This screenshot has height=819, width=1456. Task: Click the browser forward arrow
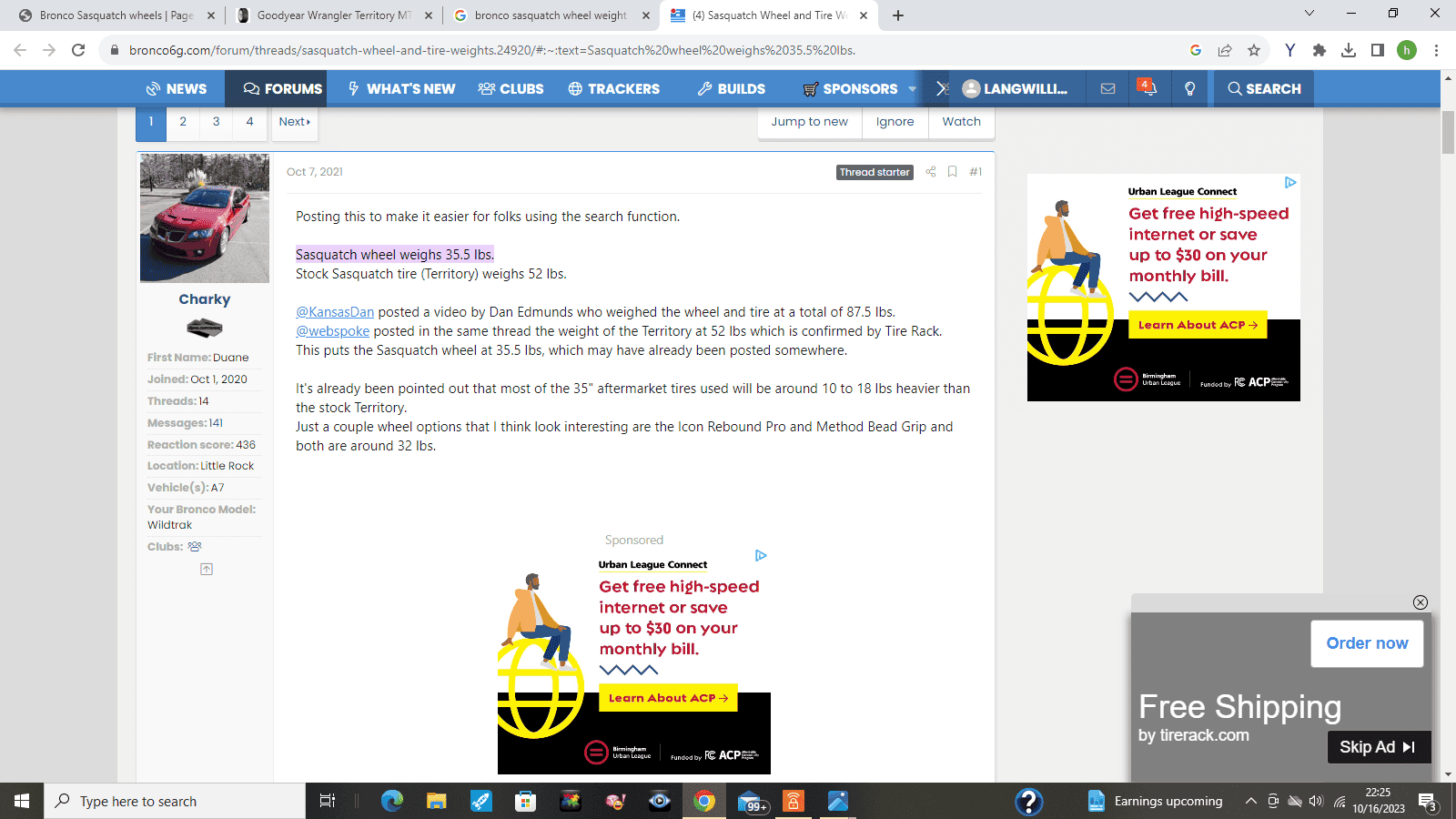49,50
